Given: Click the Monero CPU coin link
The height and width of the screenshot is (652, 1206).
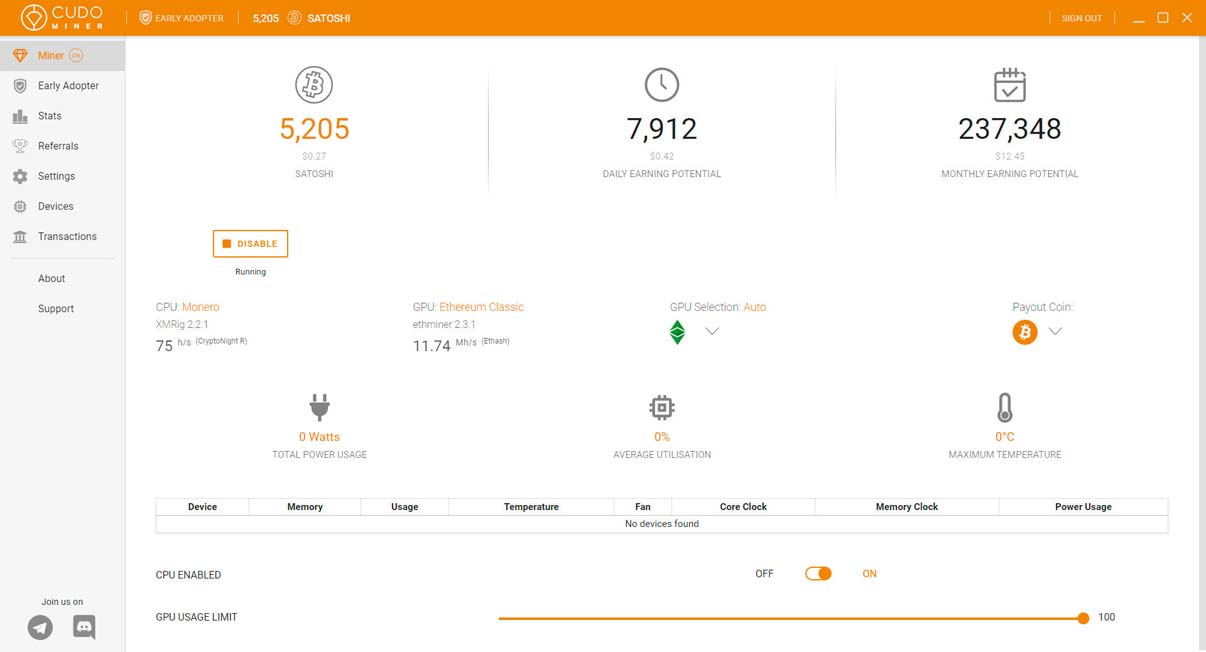Looking at the screenshot, I should 200,307.
